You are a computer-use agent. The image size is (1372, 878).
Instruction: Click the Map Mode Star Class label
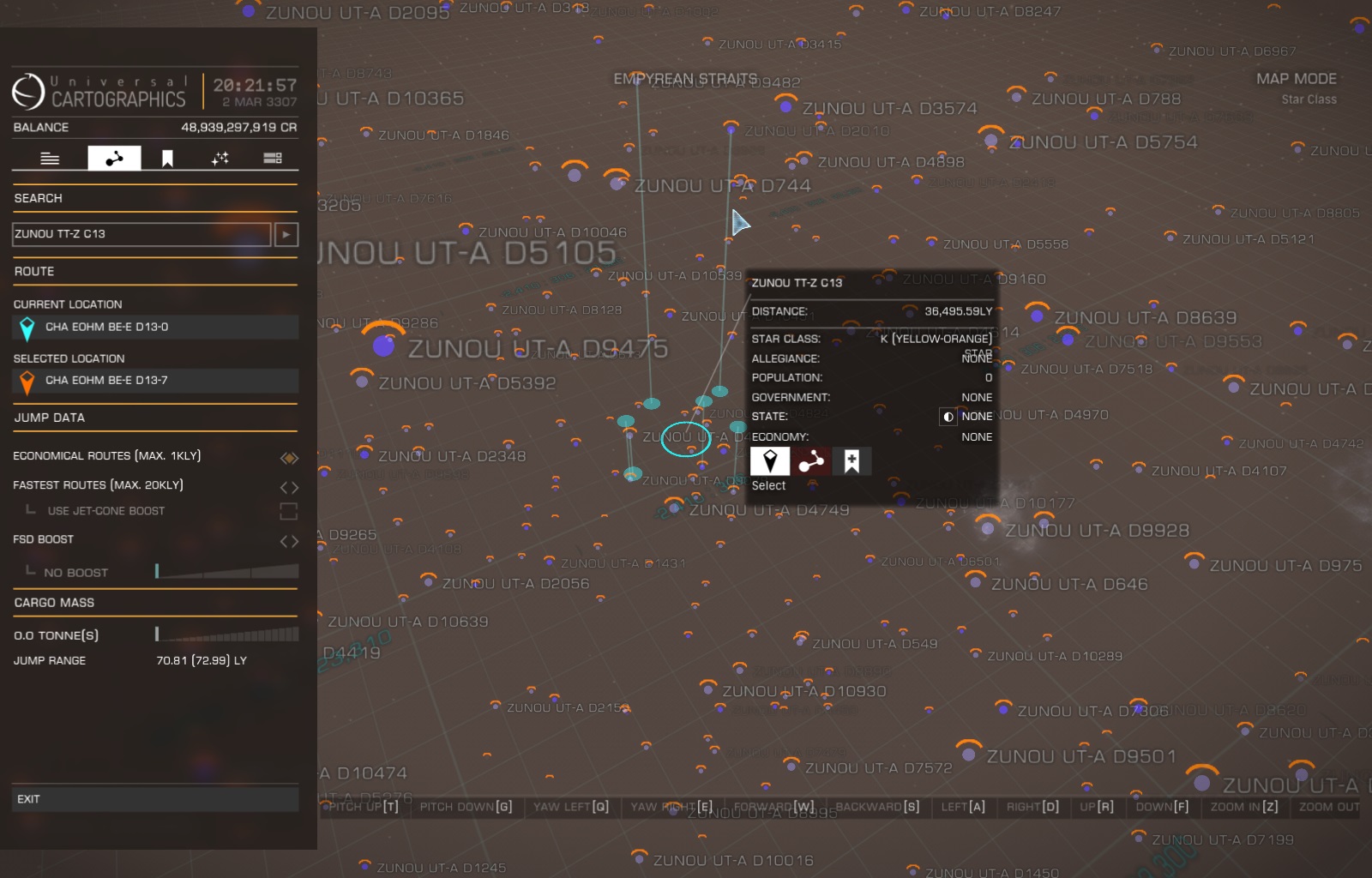click(x=1309, y=99)
